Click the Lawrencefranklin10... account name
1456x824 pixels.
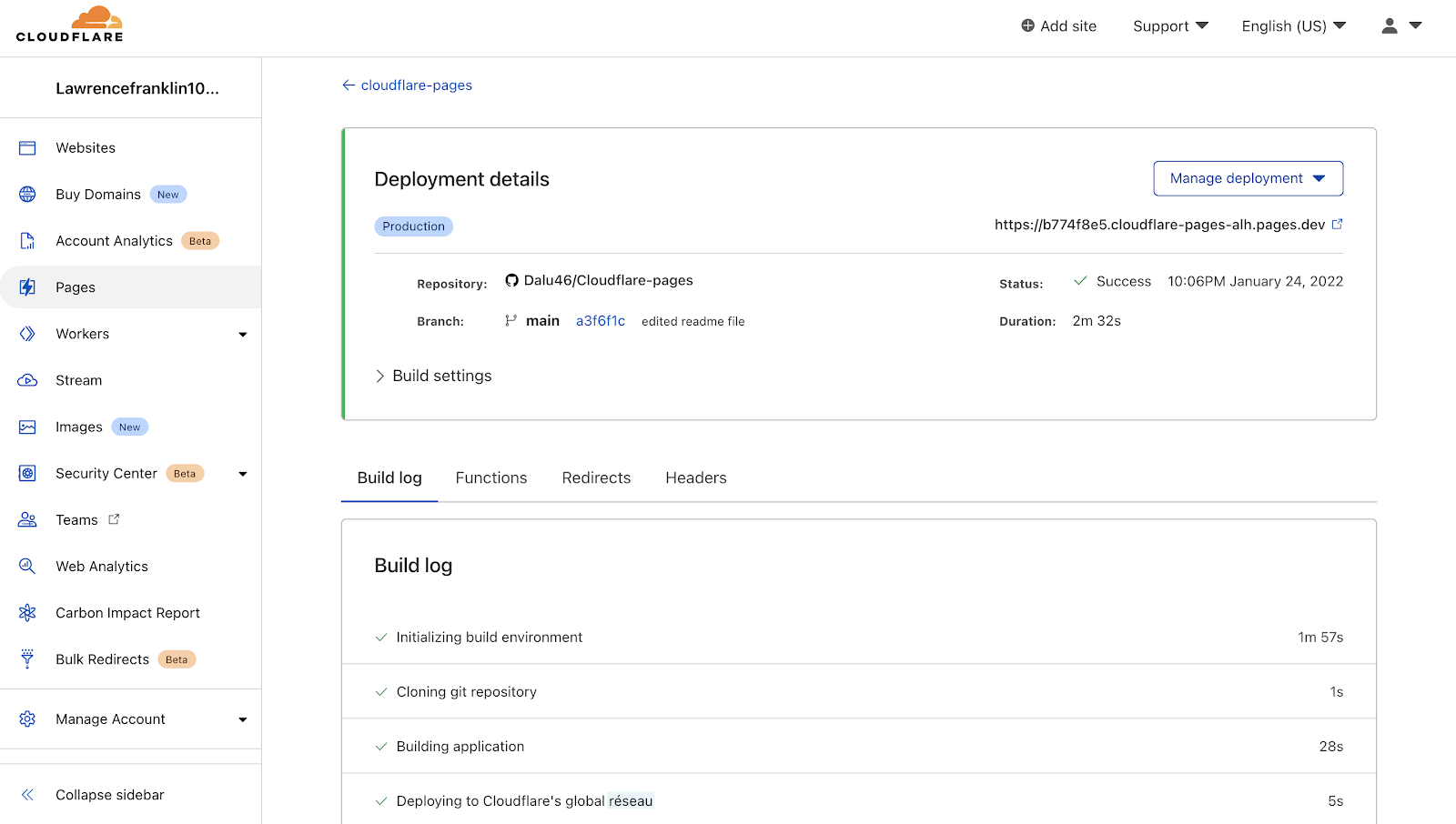click(137, 88)
